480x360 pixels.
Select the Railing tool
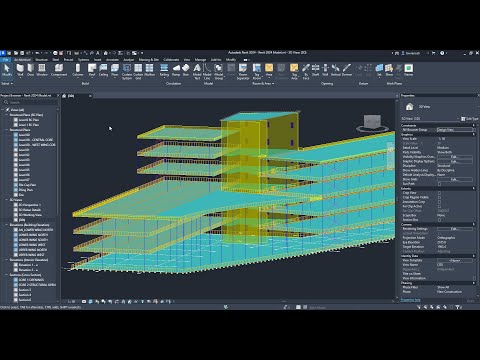pos(164,70)
